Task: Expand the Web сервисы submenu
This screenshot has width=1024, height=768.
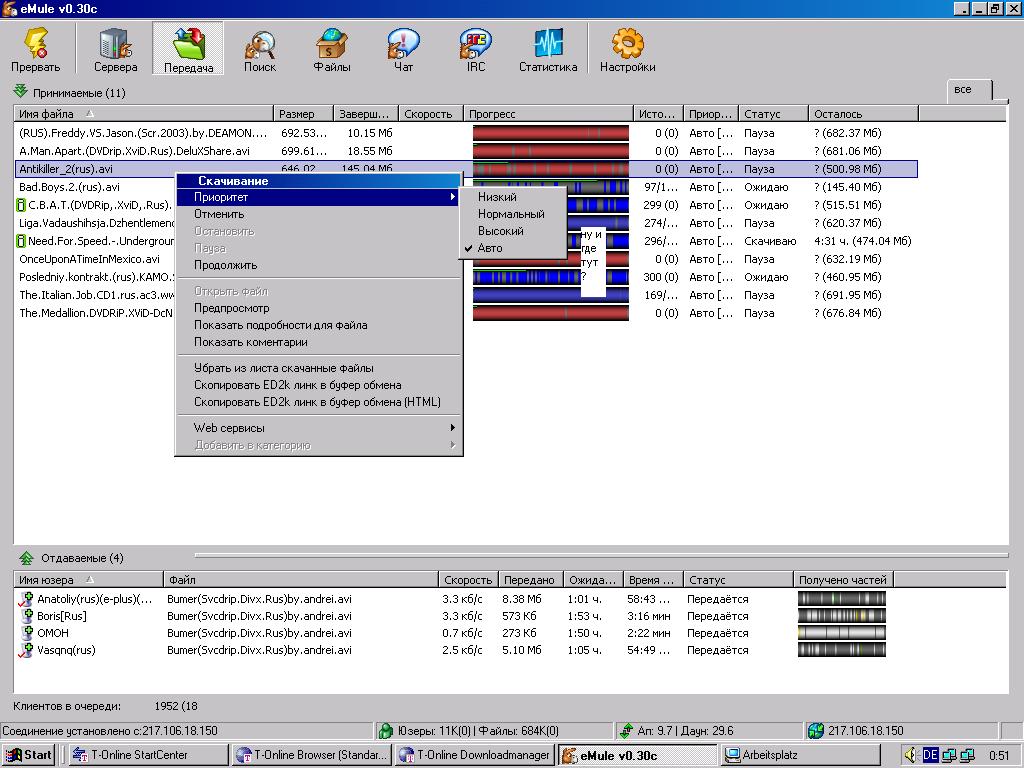Action: coord(318,428)
